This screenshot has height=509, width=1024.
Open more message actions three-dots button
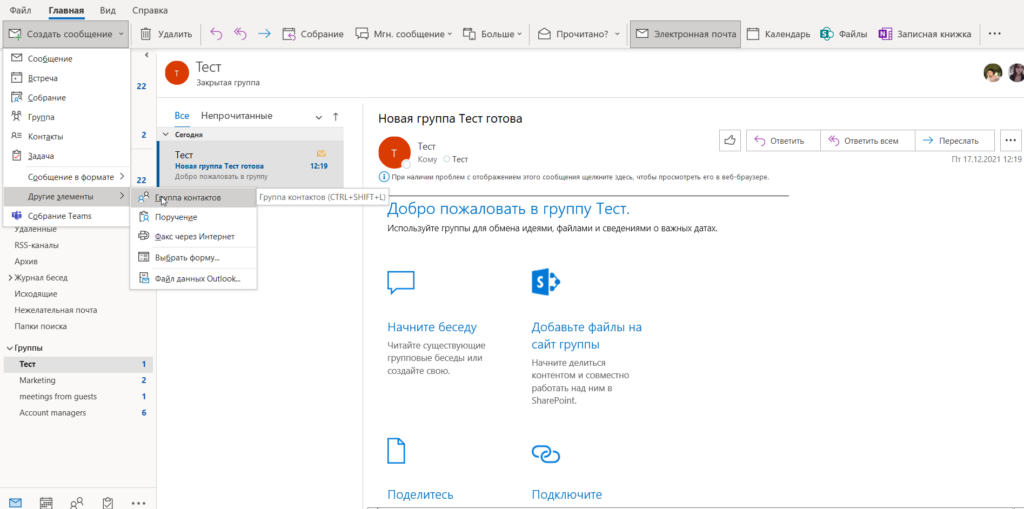pos(1010,140)
